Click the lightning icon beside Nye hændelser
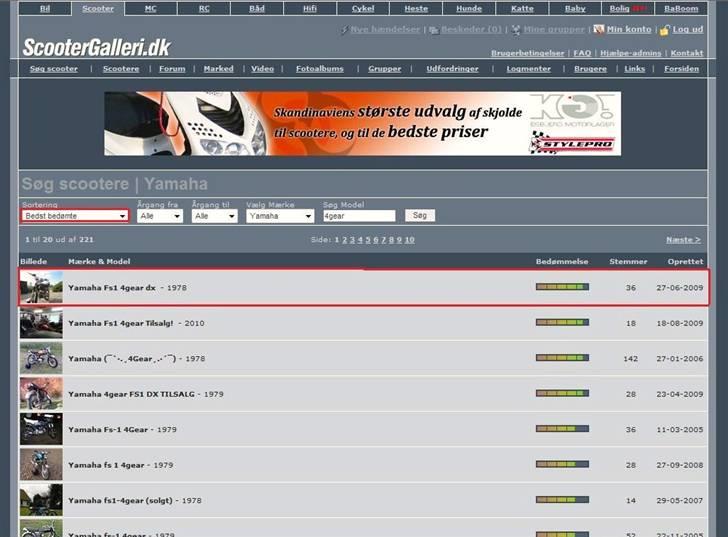 pos(344,30)
